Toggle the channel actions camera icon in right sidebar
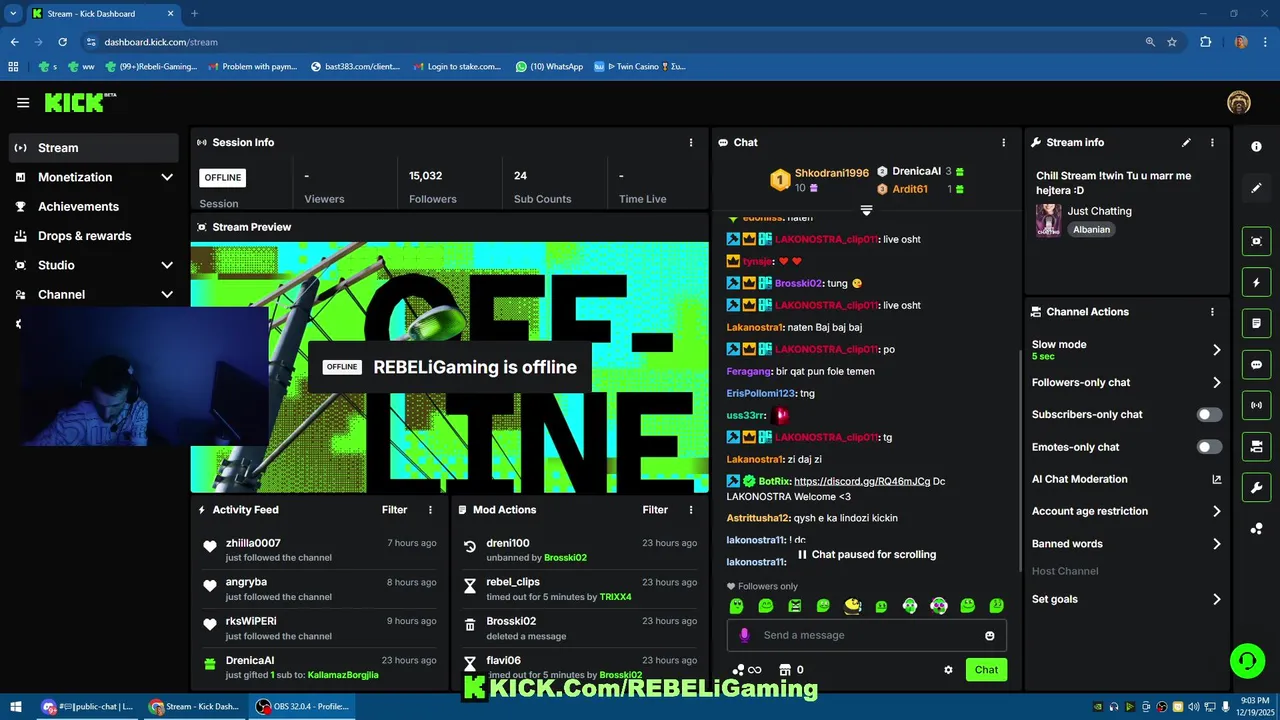The height and width of the screenshot is (720, 1280). point(1257,446)
